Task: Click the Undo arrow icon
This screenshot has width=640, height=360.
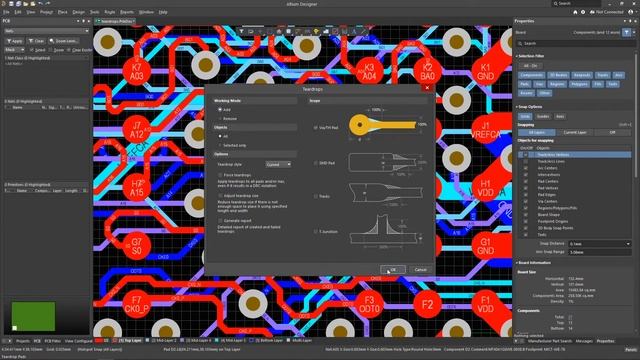Action: (x=40, y=4)
